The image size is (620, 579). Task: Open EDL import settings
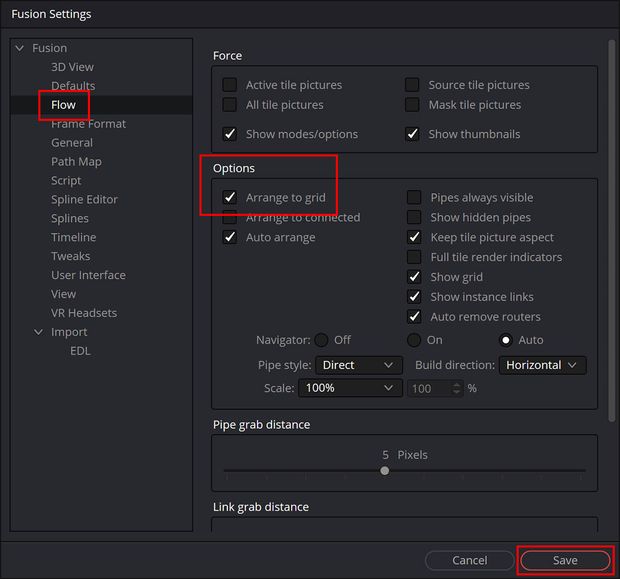80,351
